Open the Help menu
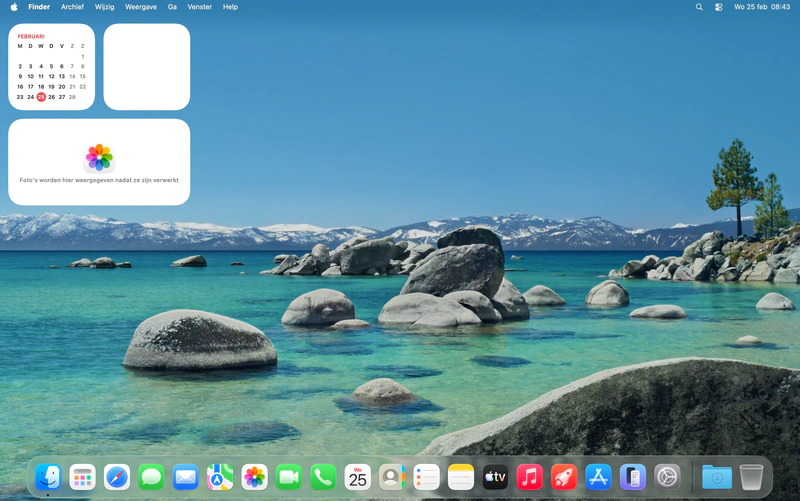The height and width of the screenshot is (501, 800). [230, 7]
